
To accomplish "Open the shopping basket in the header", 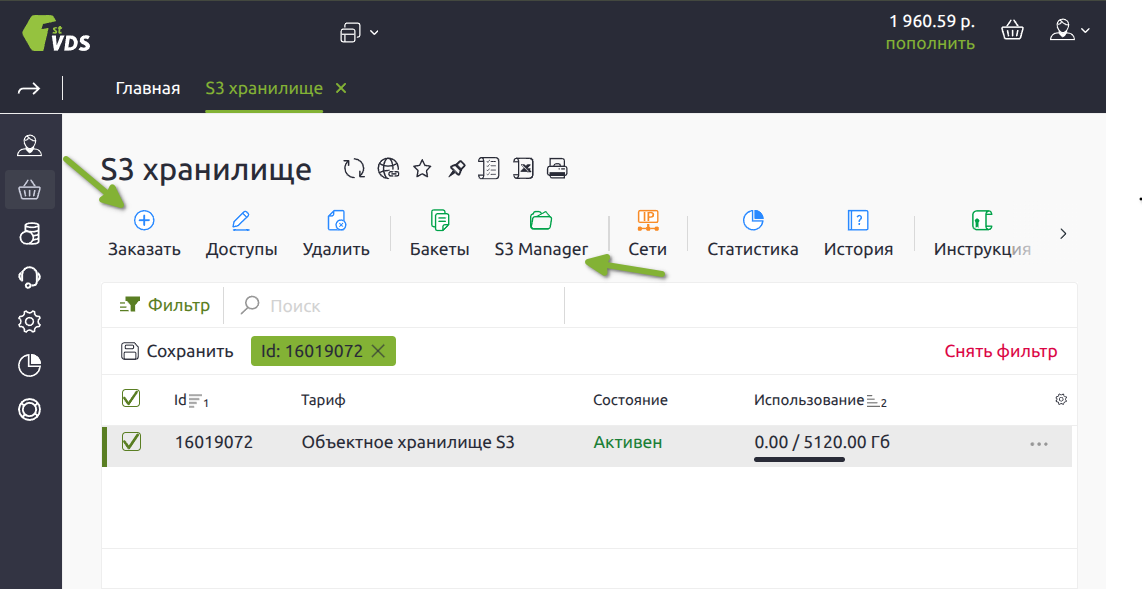I will (x=1012, y=31).
